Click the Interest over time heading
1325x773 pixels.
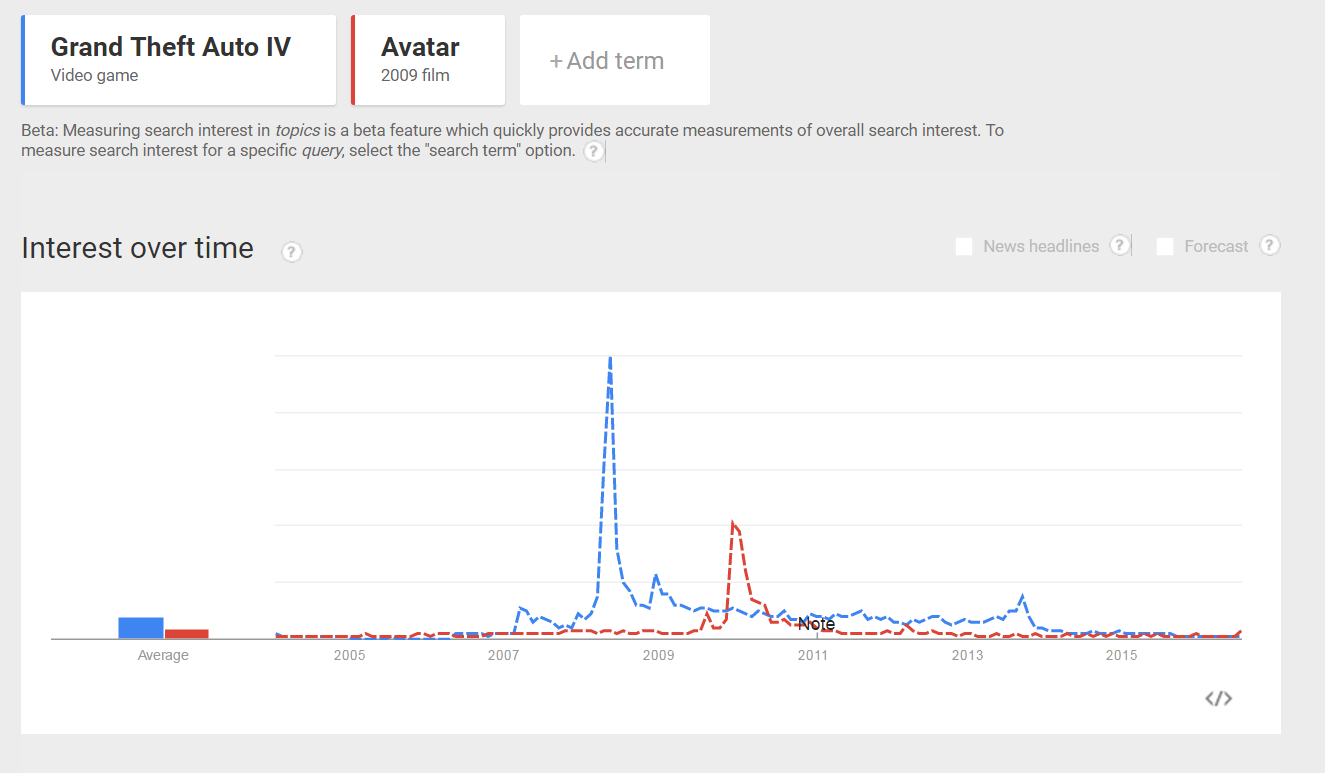click(137, 247)
